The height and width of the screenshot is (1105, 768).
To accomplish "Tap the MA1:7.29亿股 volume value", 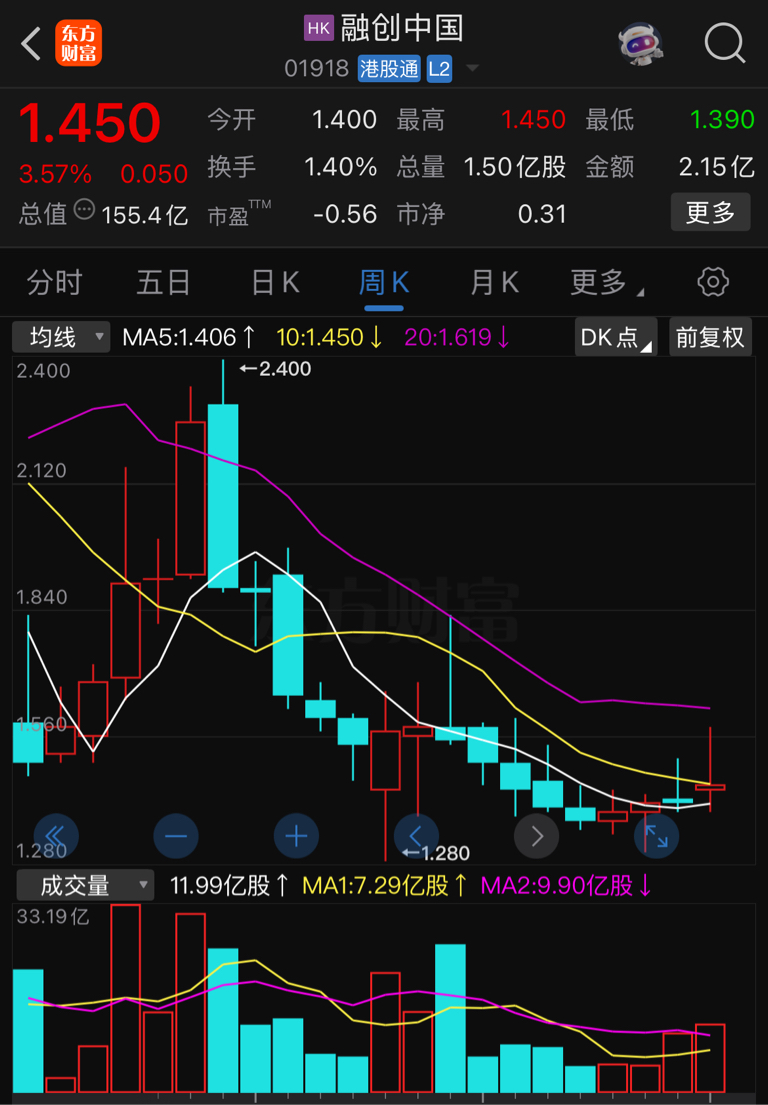I will pos(384,885).
